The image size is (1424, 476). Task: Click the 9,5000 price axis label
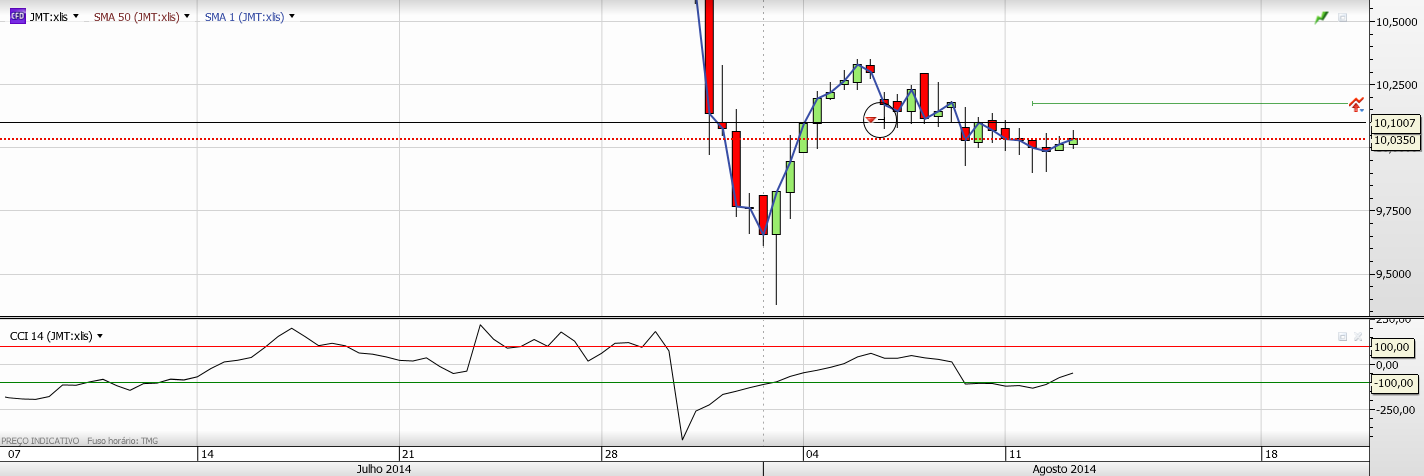pyautogui.click(x=1392, y=274)
